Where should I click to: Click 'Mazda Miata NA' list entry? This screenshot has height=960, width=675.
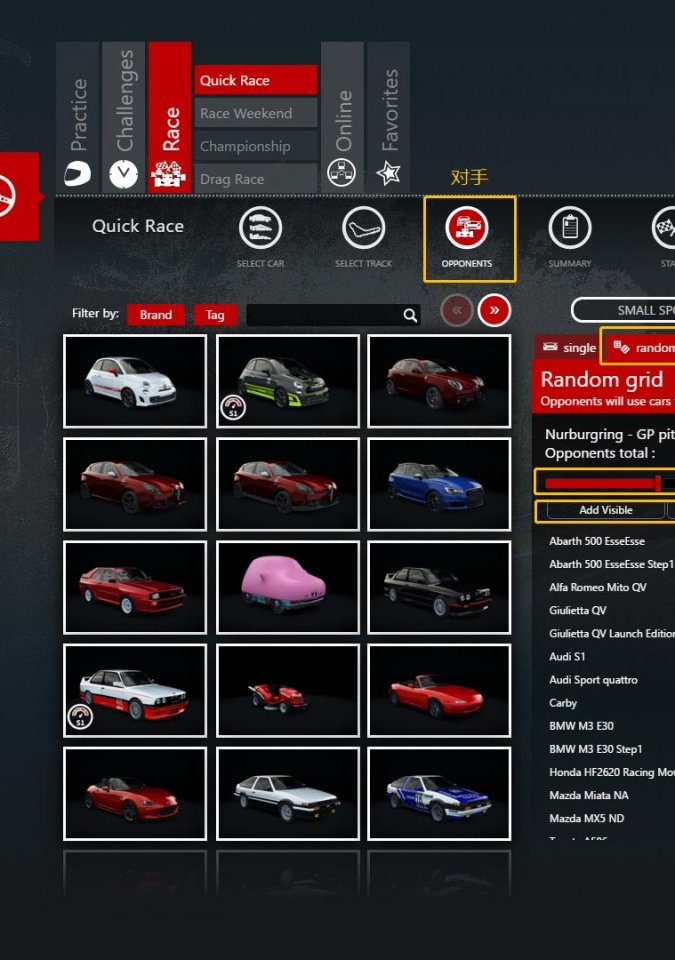[589, 795]
